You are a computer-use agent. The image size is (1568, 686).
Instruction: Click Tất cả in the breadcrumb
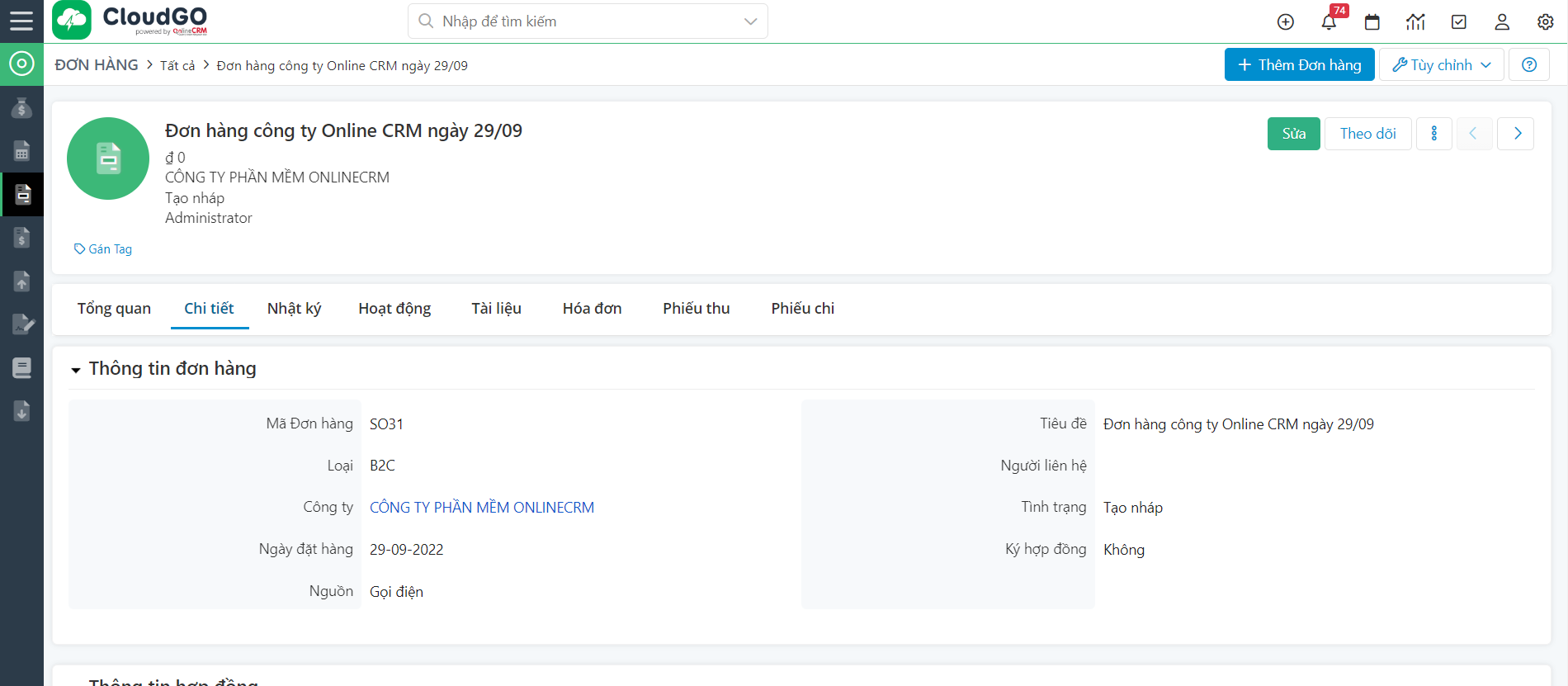(177, 66)
